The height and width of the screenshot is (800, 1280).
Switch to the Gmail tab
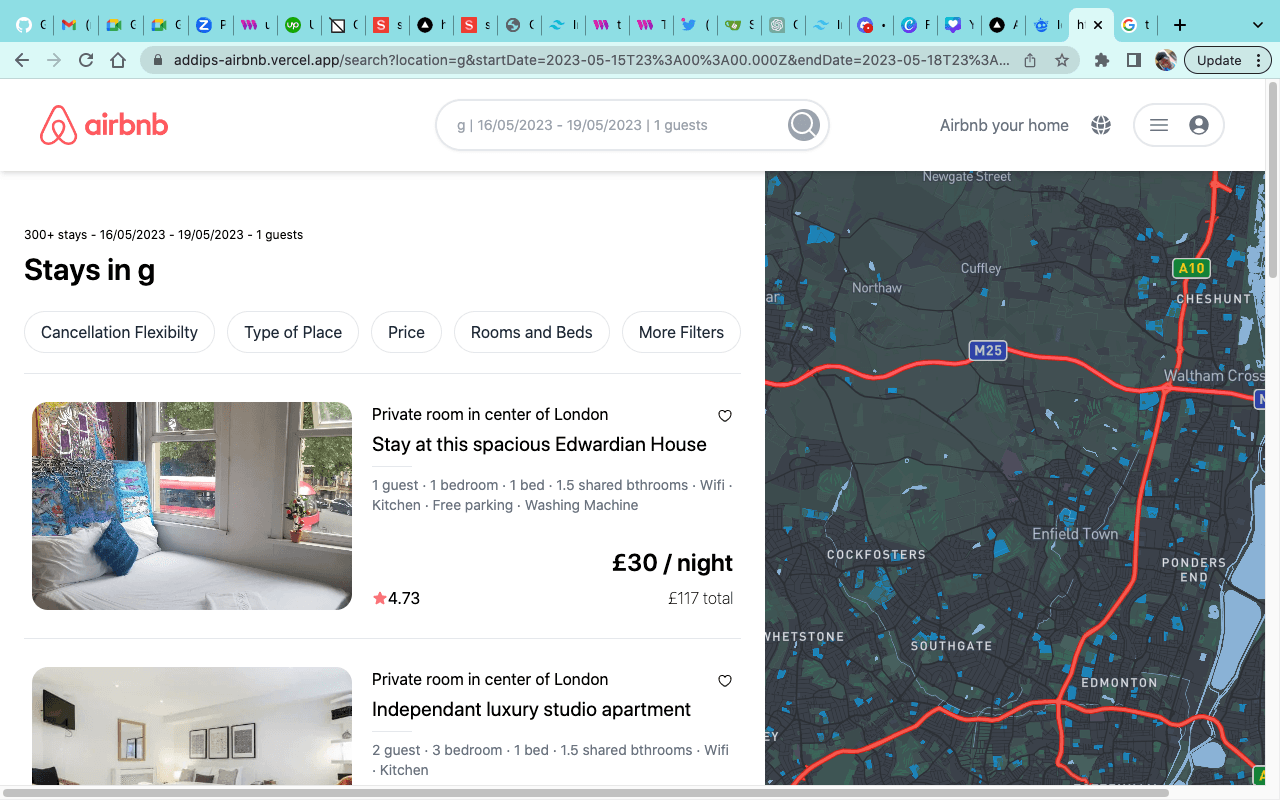pos(74,25)
